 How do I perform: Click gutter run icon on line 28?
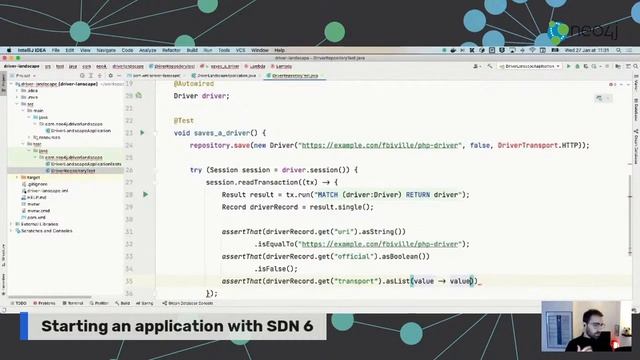[x=145, y=195]
